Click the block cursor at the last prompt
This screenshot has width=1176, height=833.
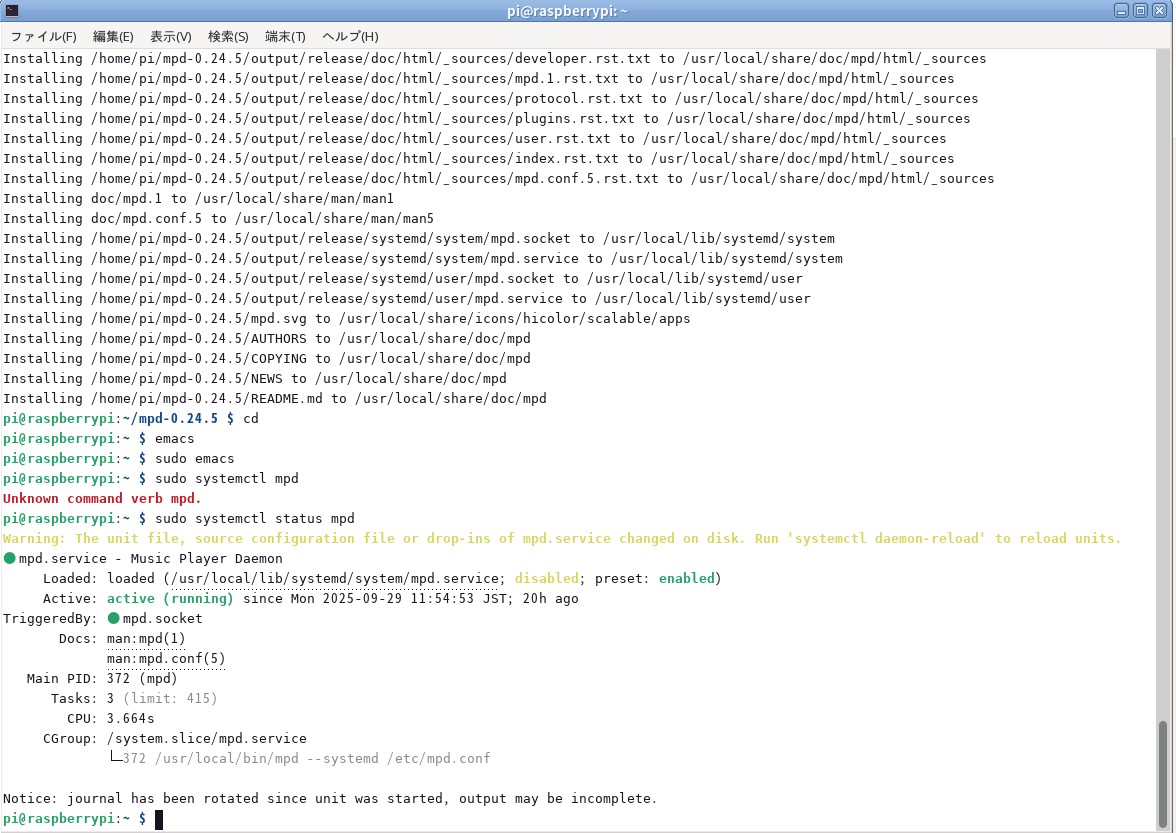pyautogui.click(x=158, y=819)
